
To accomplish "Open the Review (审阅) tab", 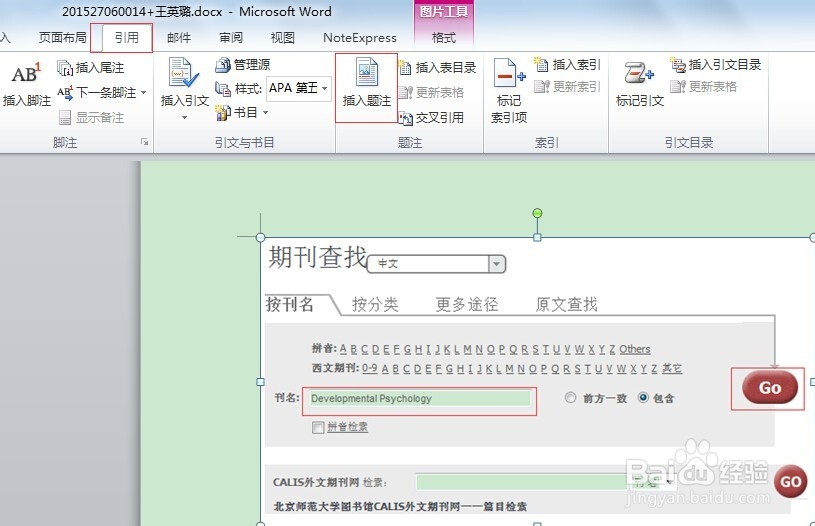I will pyautogui.click(x=231, y=37).
